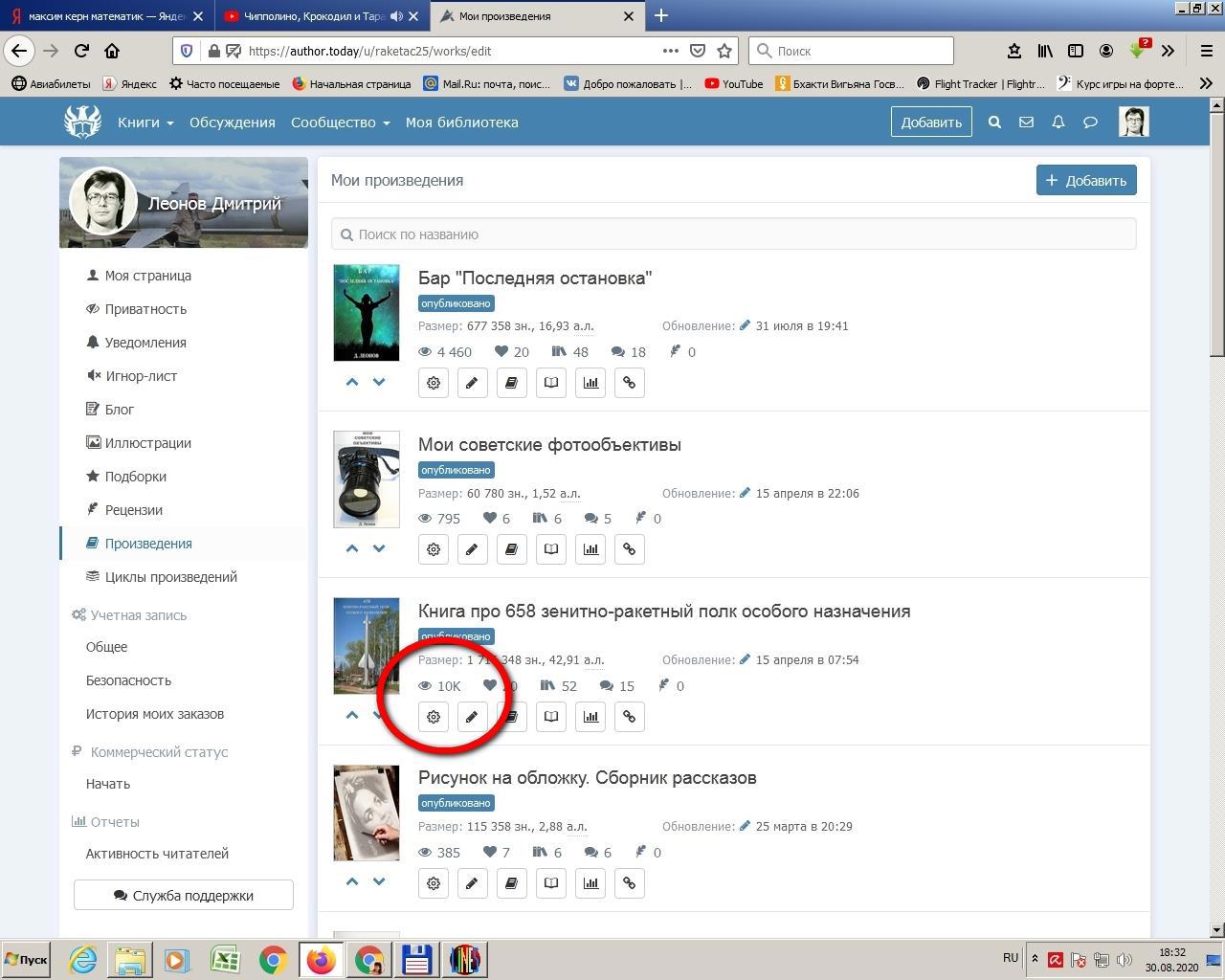The width and height of the screenshot is (1225, 980).
Task: Launch Excel from the Windows taskbar
Action: [x=225, y=960]
